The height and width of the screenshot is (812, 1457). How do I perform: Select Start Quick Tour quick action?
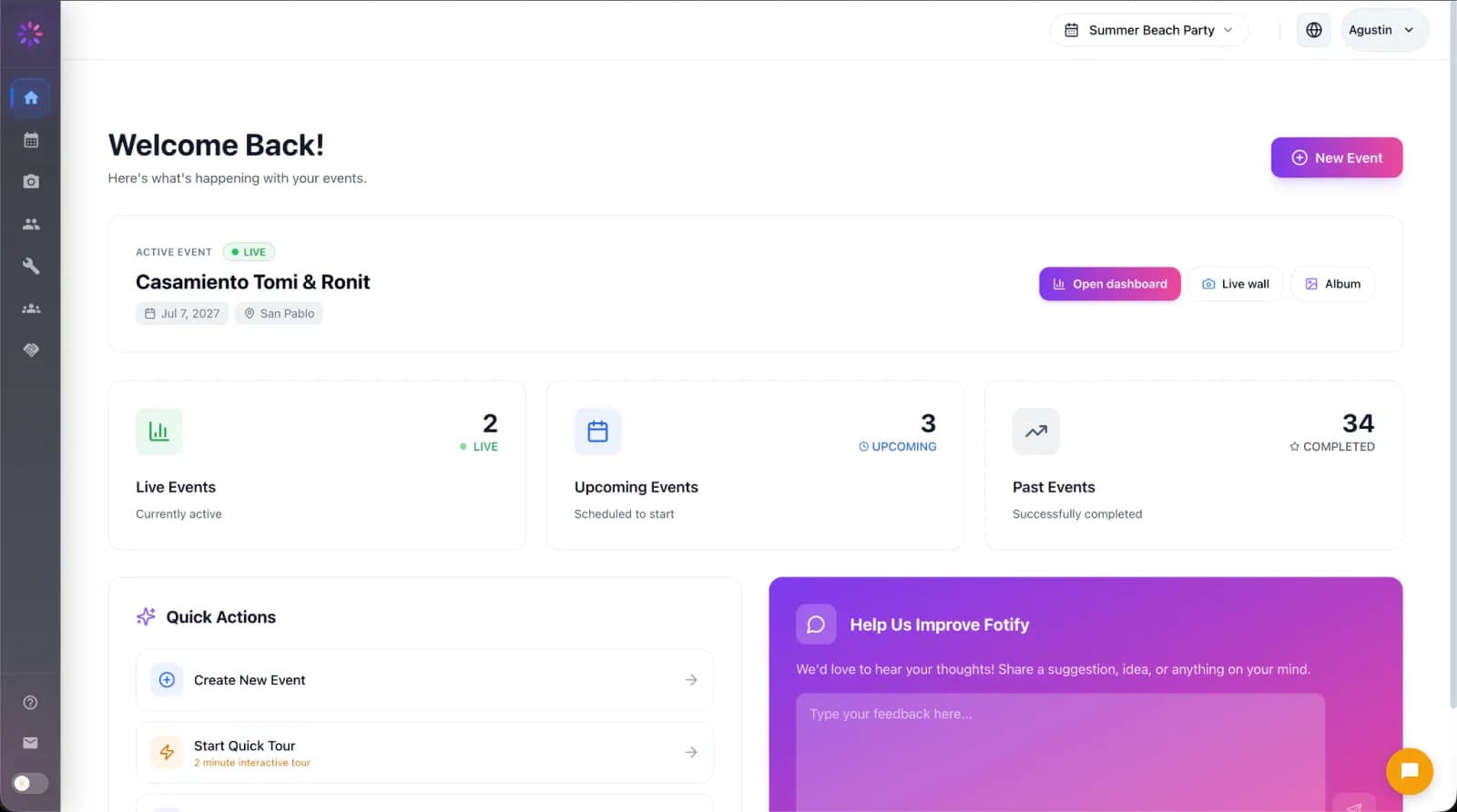coord(424,752)
